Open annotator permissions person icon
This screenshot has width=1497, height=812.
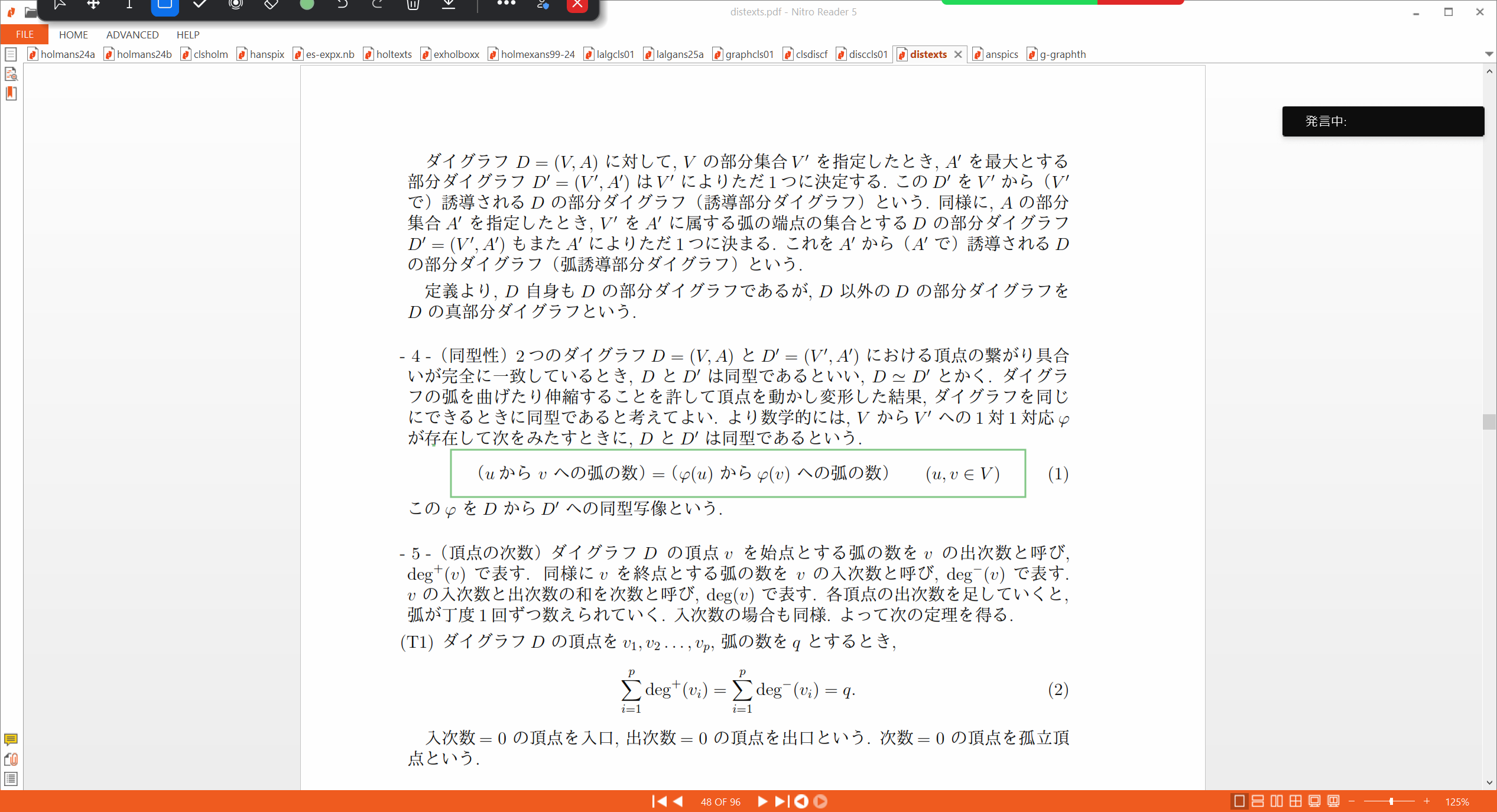tap(542, 5)
